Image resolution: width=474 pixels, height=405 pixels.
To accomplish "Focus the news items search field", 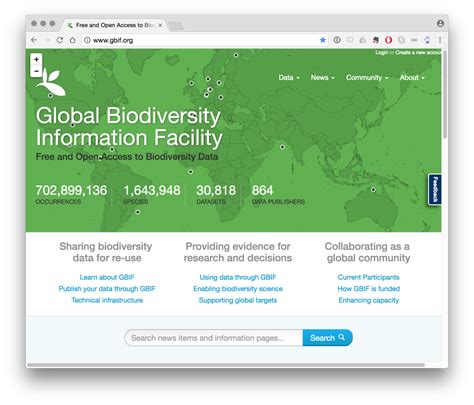I will 214,338.
